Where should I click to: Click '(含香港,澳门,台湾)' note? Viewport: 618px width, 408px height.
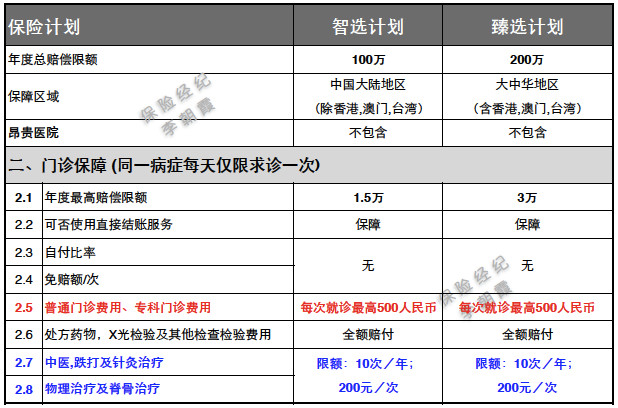coord(527,108)
